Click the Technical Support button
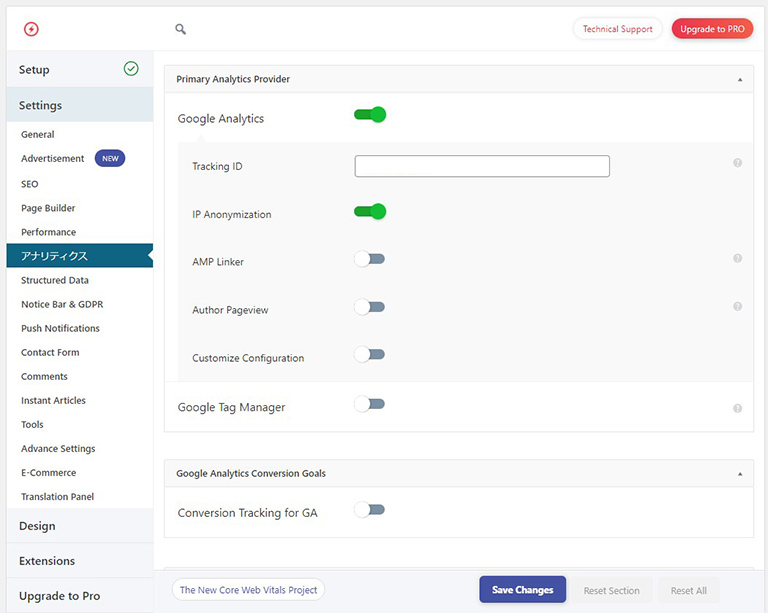The width and height of the screenshot is (768, 613). [618, 29]
